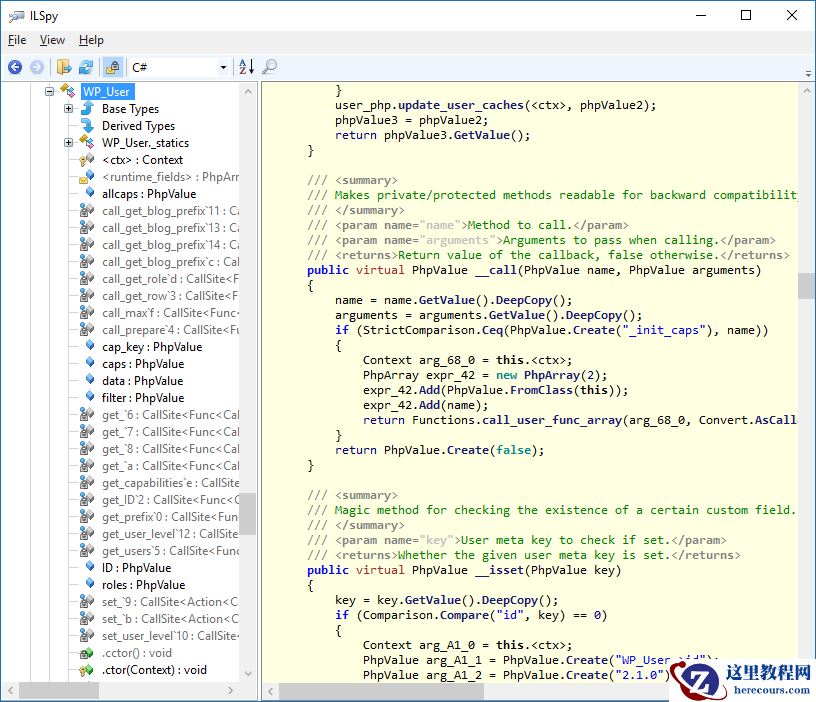Open the View menu
This screenshot has height=702, width=816.
tap(52, 40)
